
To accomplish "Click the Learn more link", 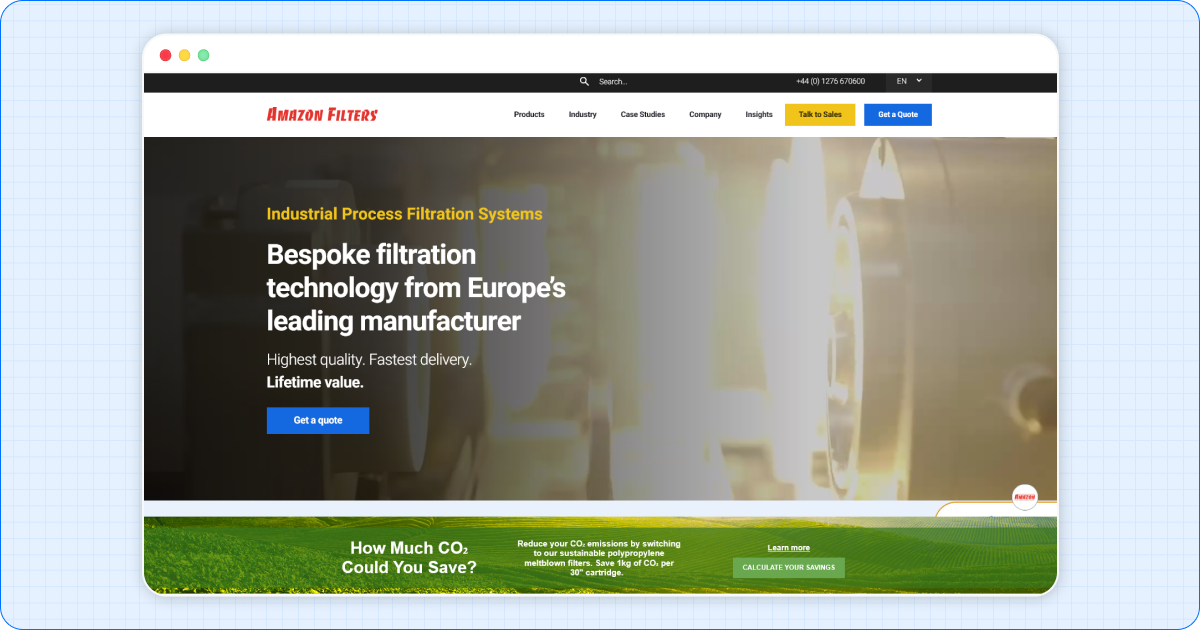I will click(x=789, y=548).
